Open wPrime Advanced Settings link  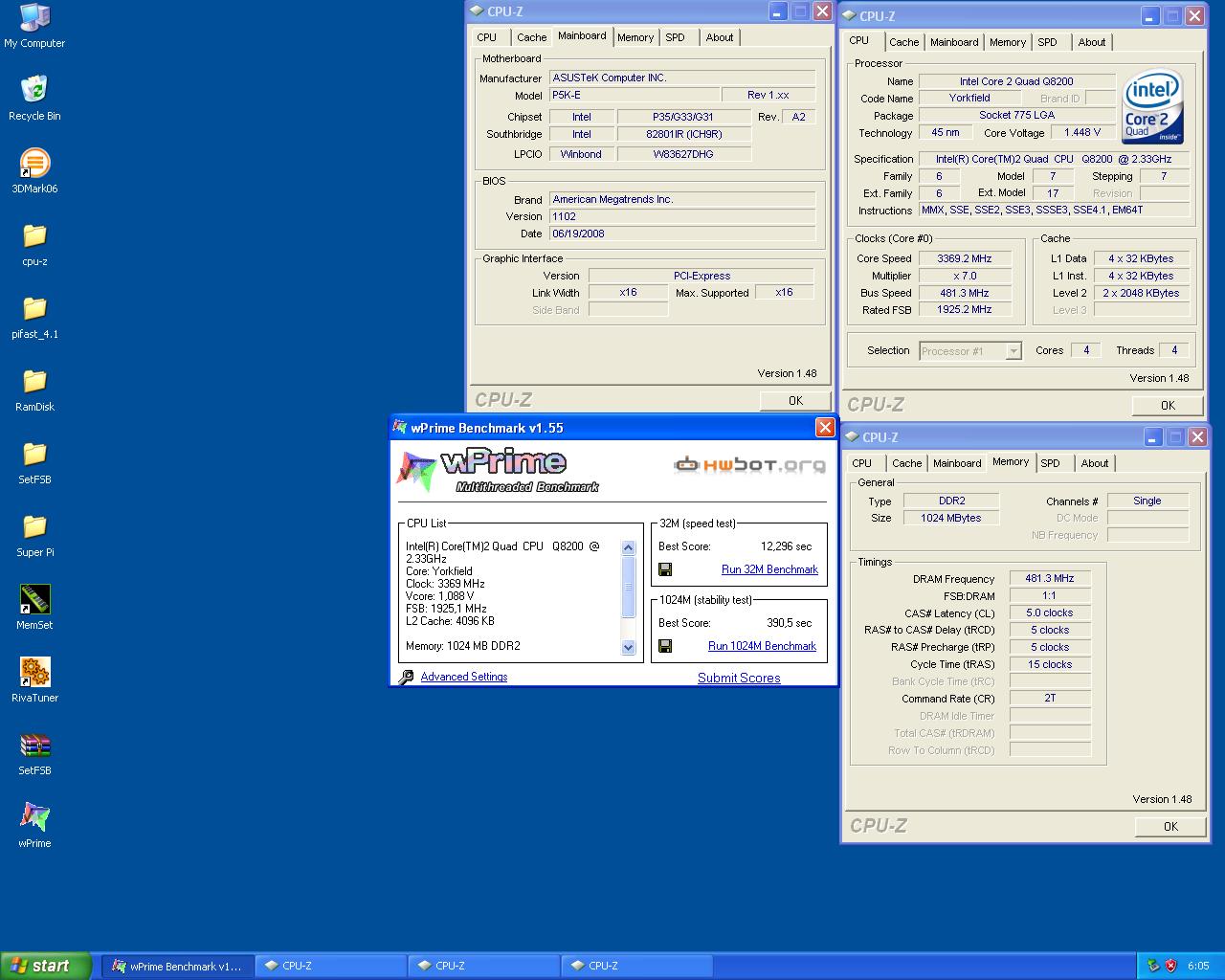[x=464, y=677]
